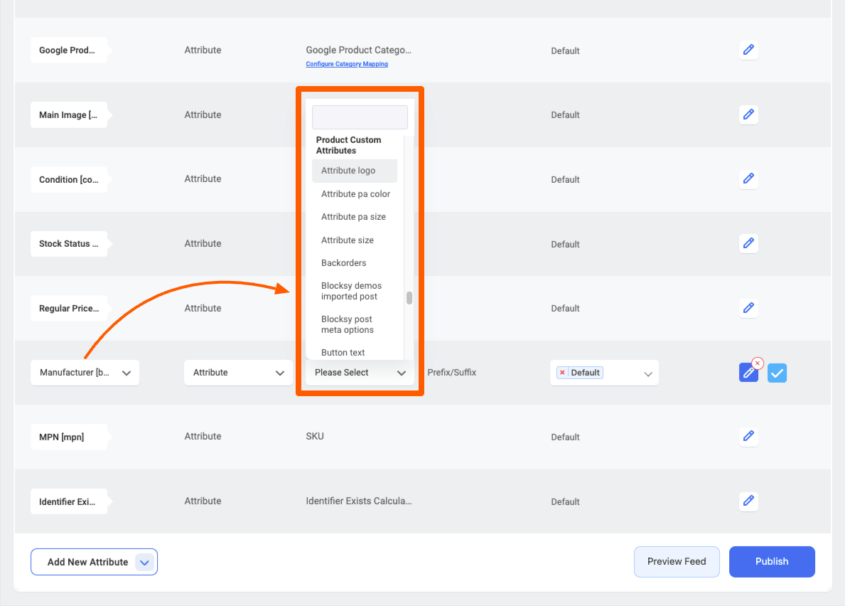Choose Backorders option
Screen dimensions: 845x606
344,263
